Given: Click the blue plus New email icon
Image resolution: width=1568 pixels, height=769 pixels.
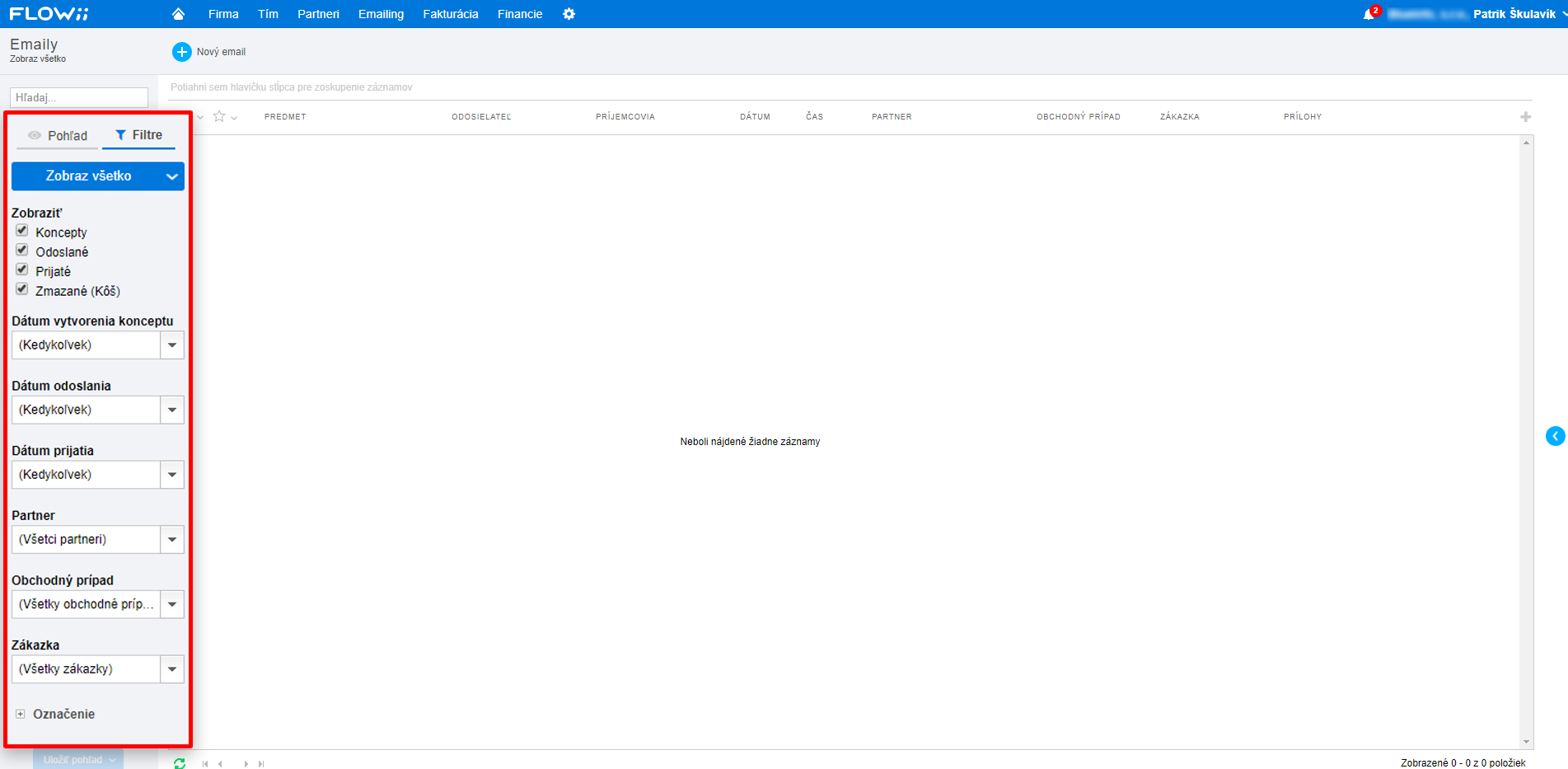Looking at the screenshot, I should point(181,52).
